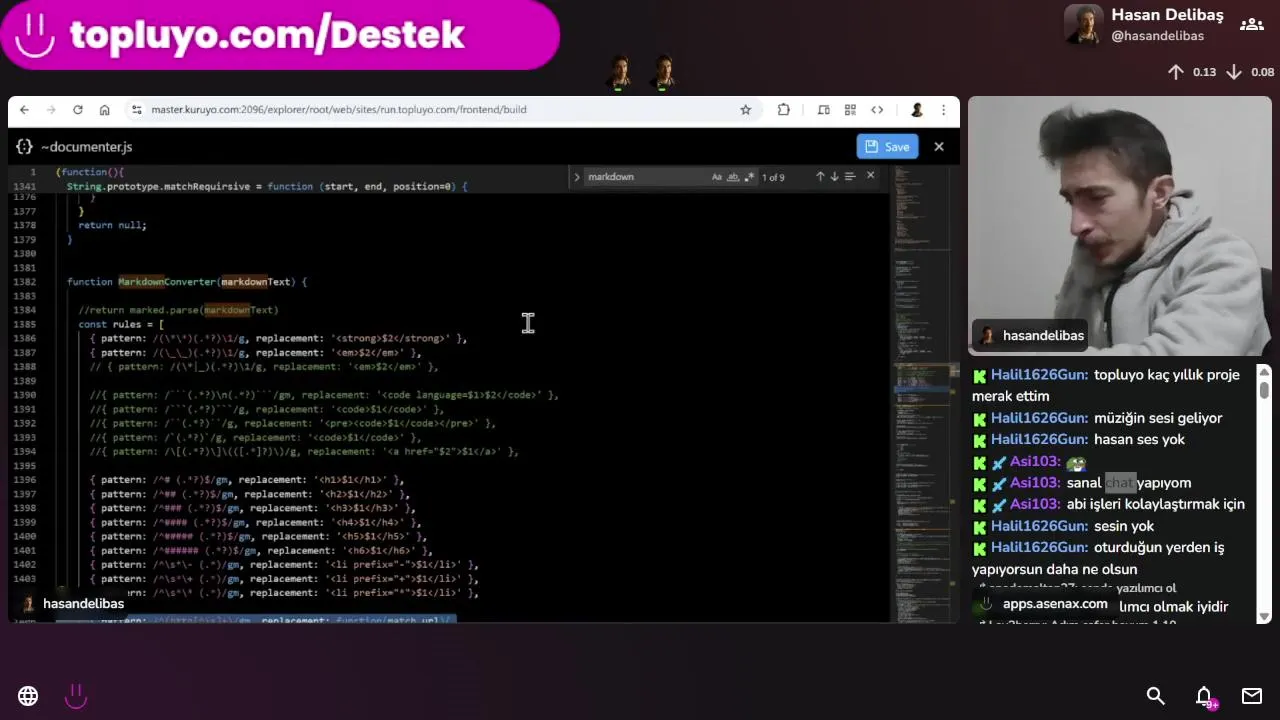The height and width of the screenshot is (720, 1280).
Task: Click the pink Topluyo logo icon
Action: click(76, 696)
